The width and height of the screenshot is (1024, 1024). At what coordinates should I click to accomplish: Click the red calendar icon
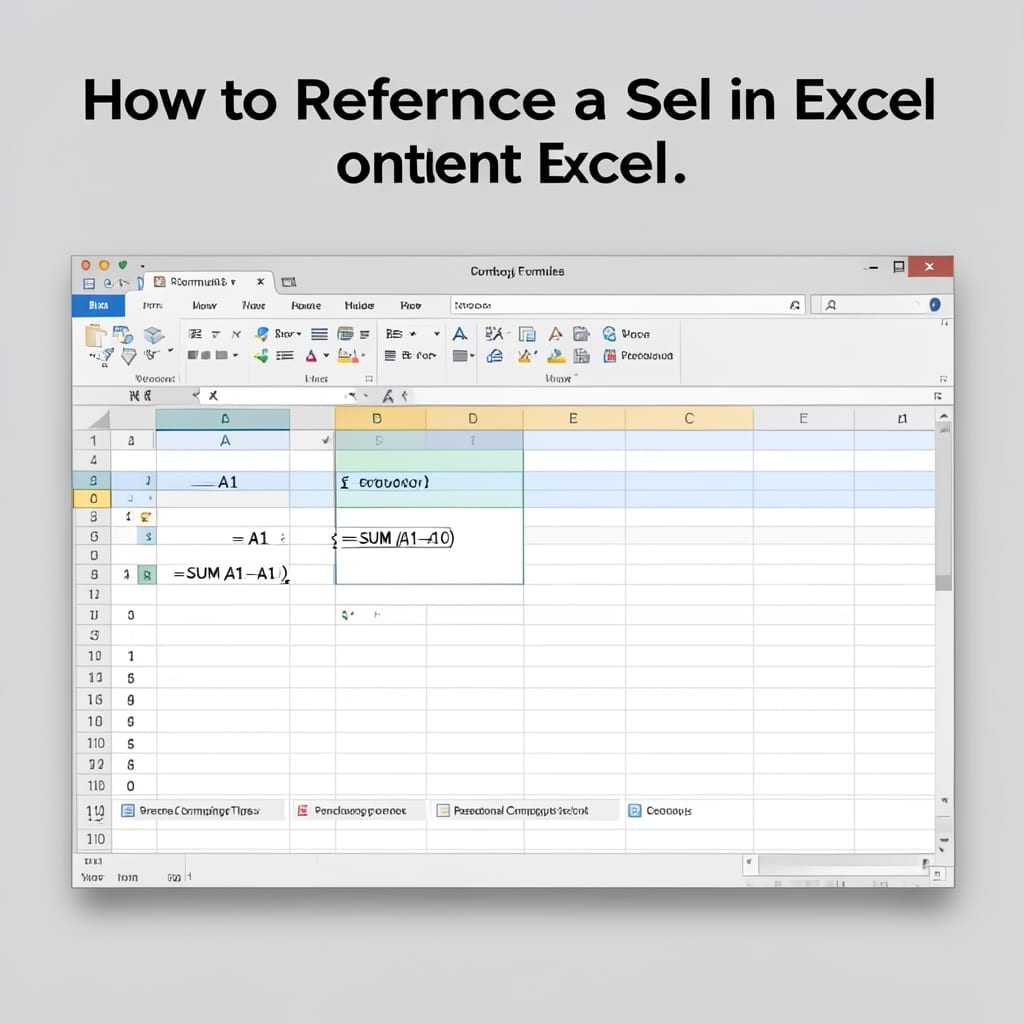[x=610, y=355]
